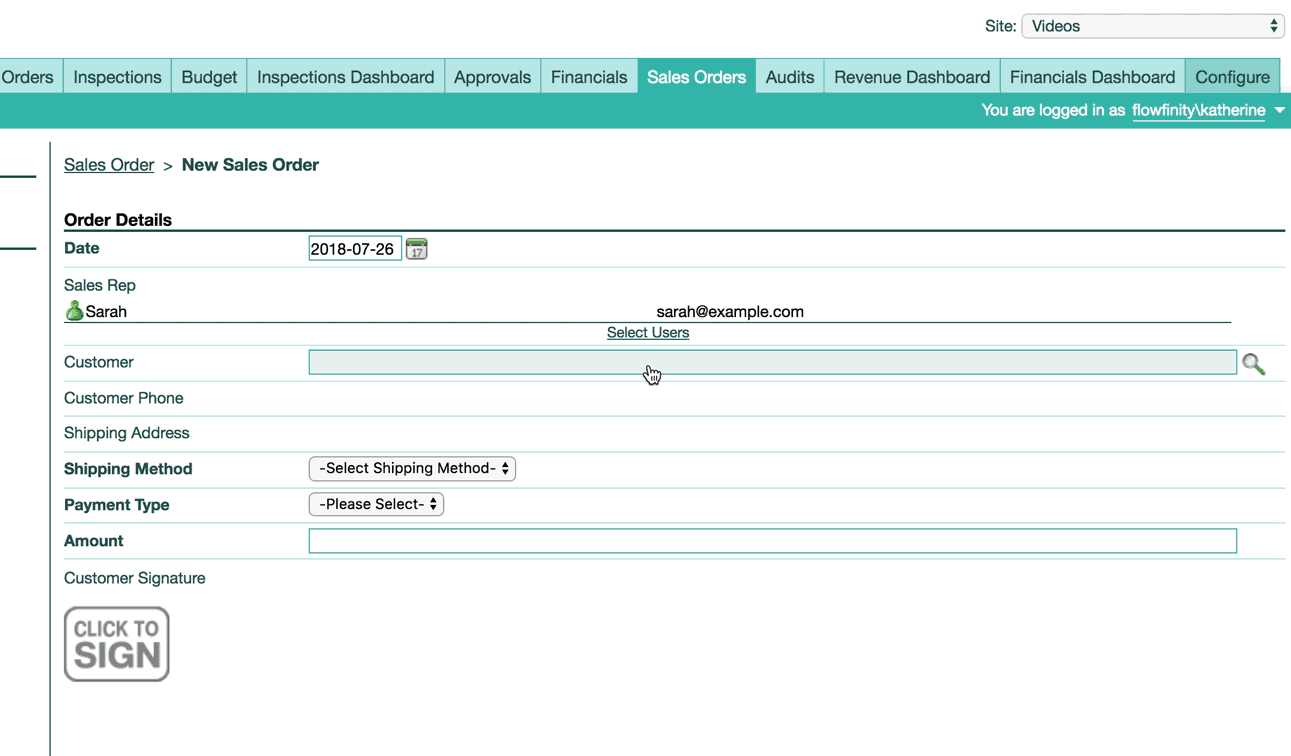The width and height of the screenshot is (1291, 756).
Task: Open the Configure tab
Action: (x=1232, y=77)
